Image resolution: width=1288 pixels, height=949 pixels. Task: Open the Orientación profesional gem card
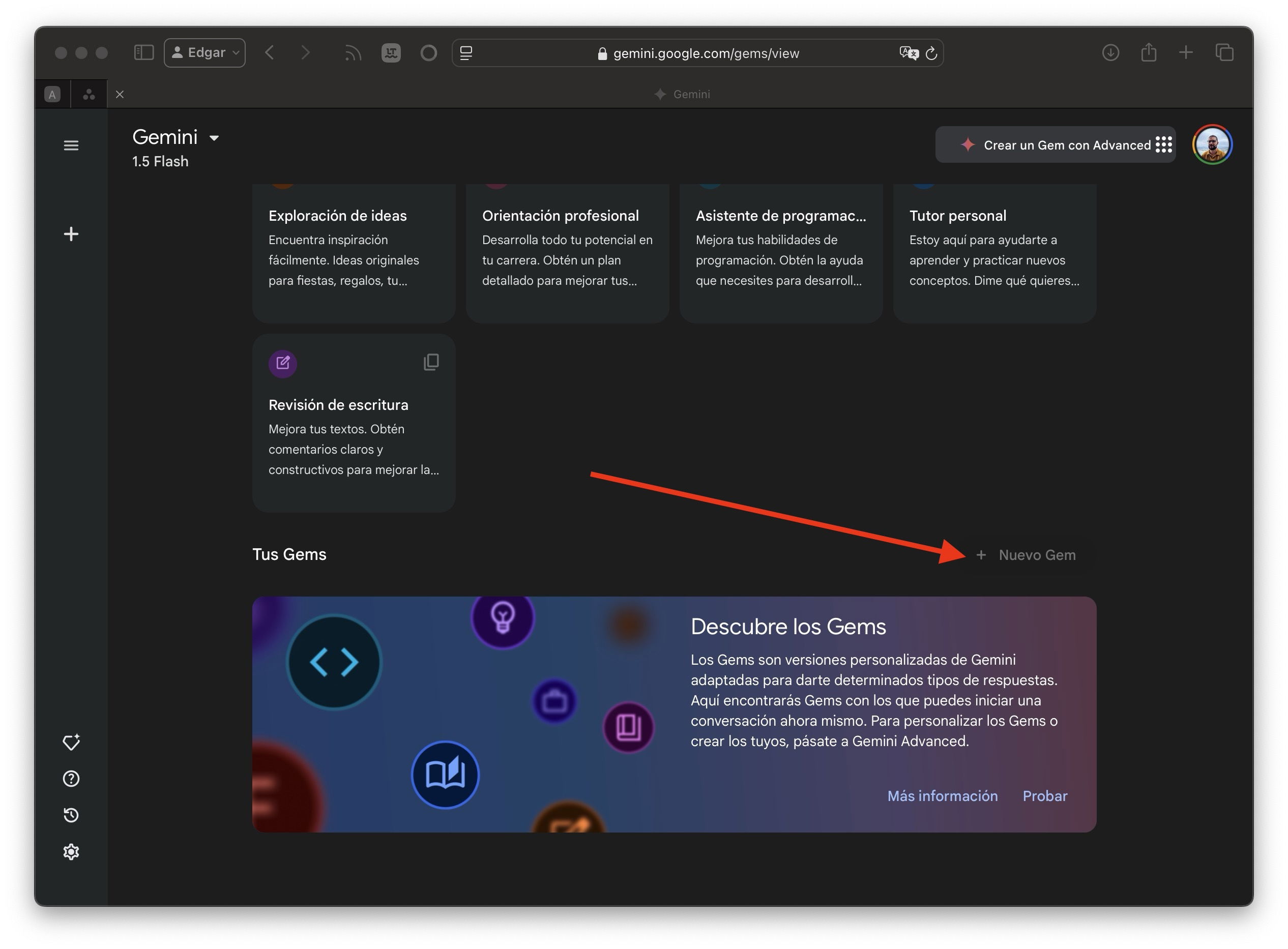567,253
